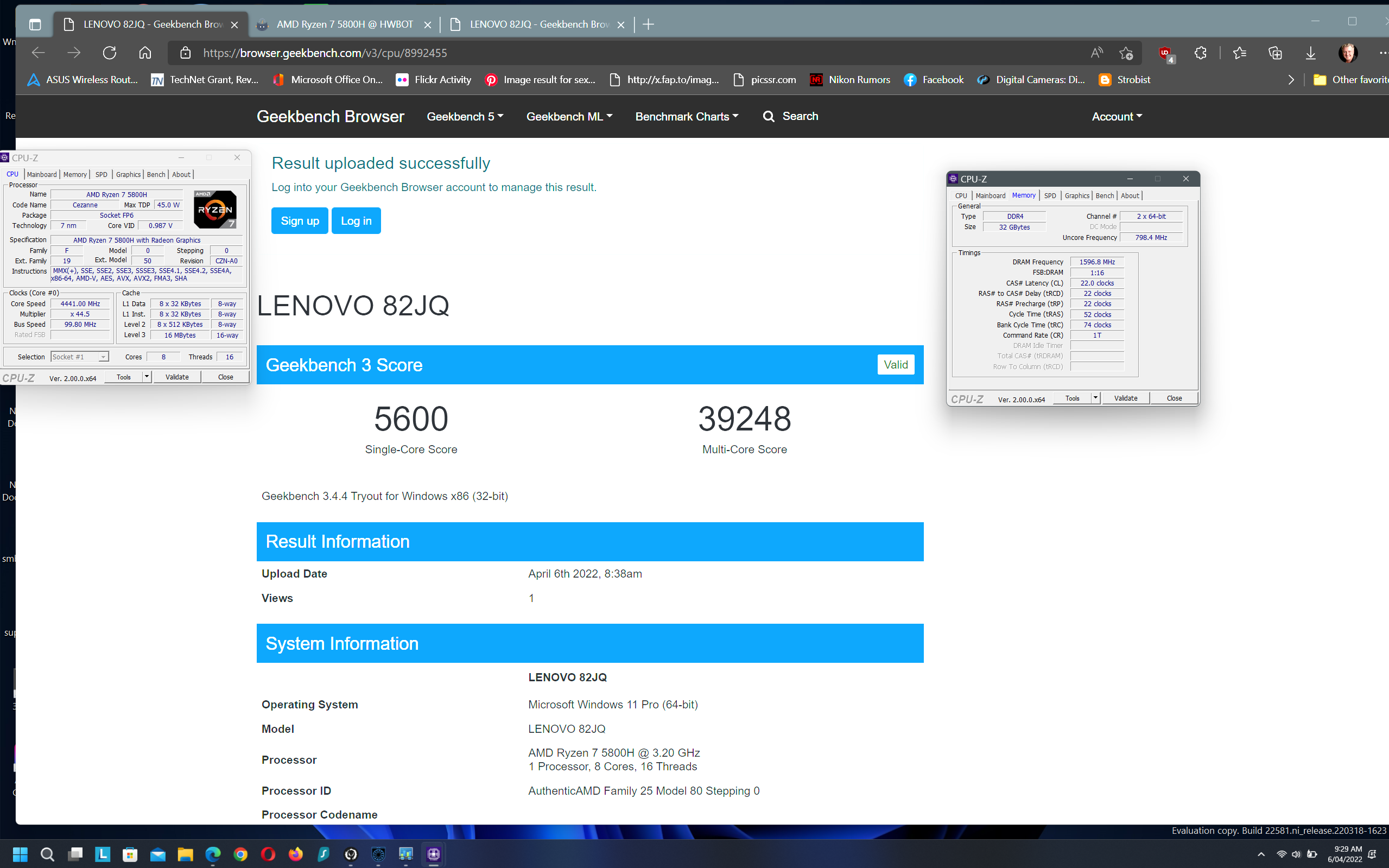Open Collections in Edge

pos(1275,53)
